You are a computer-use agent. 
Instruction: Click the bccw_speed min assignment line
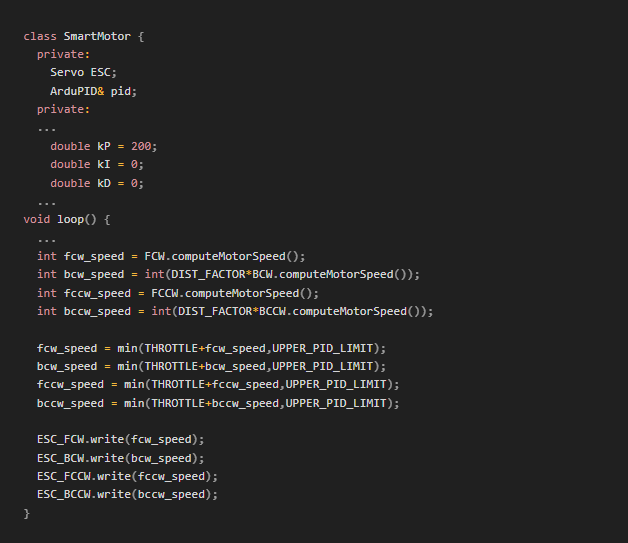pyautogui.click(x=218, y=403)
